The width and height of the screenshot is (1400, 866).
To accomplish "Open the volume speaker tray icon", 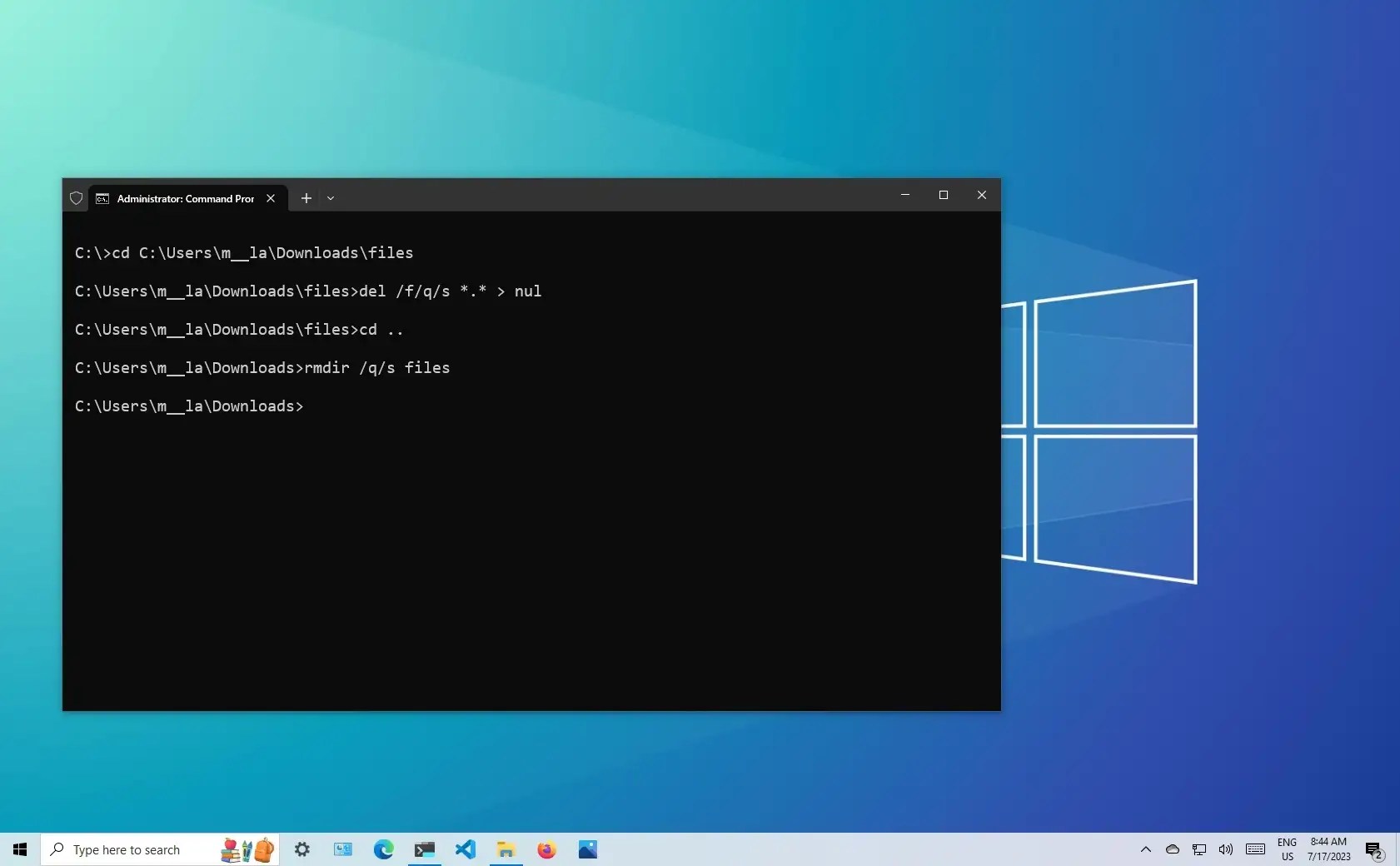I will tap(1226, 849).
